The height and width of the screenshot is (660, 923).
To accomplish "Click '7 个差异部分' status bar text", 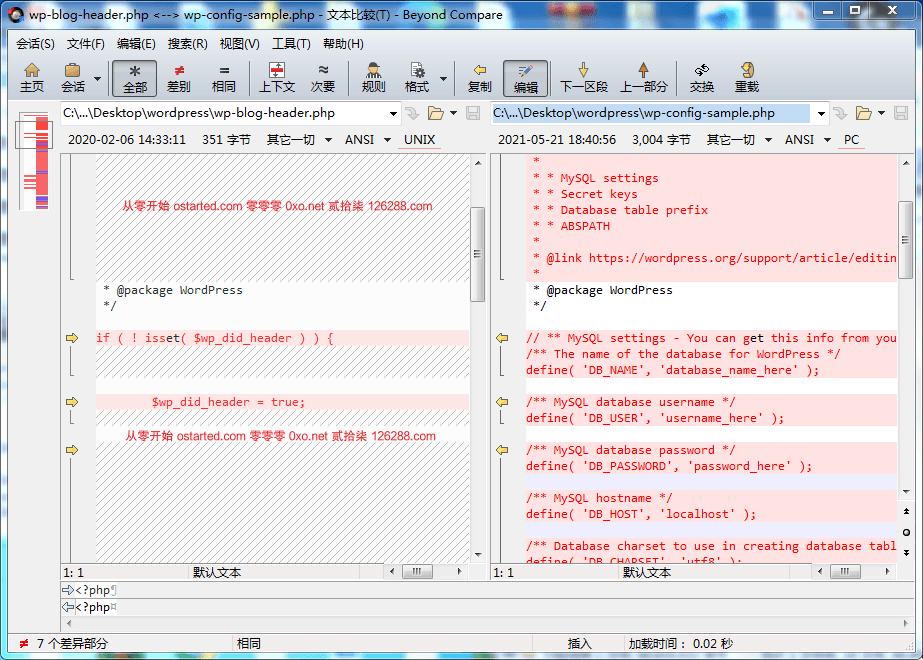I will 72,644.
